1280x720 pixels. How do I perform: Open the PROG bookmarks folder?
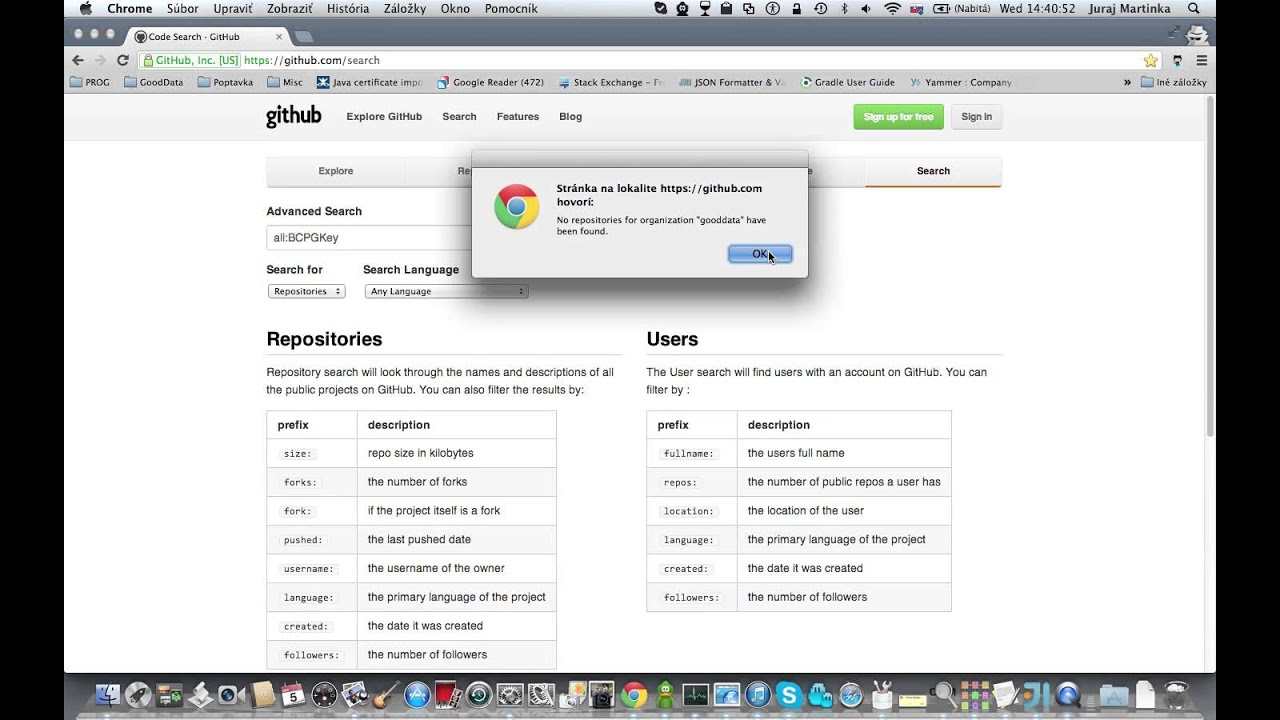pos(90,82)
